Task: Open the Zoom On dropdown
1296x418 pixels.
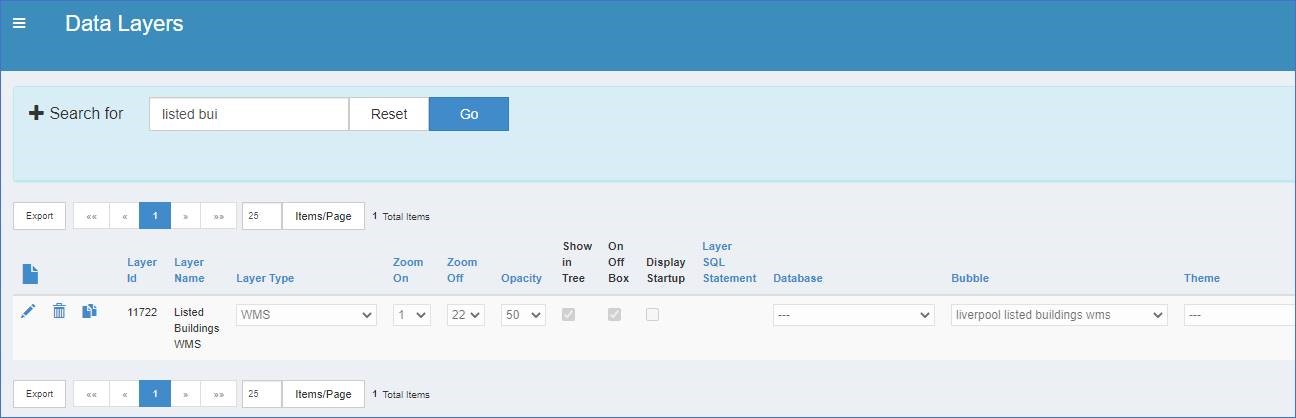Action: 412,315
